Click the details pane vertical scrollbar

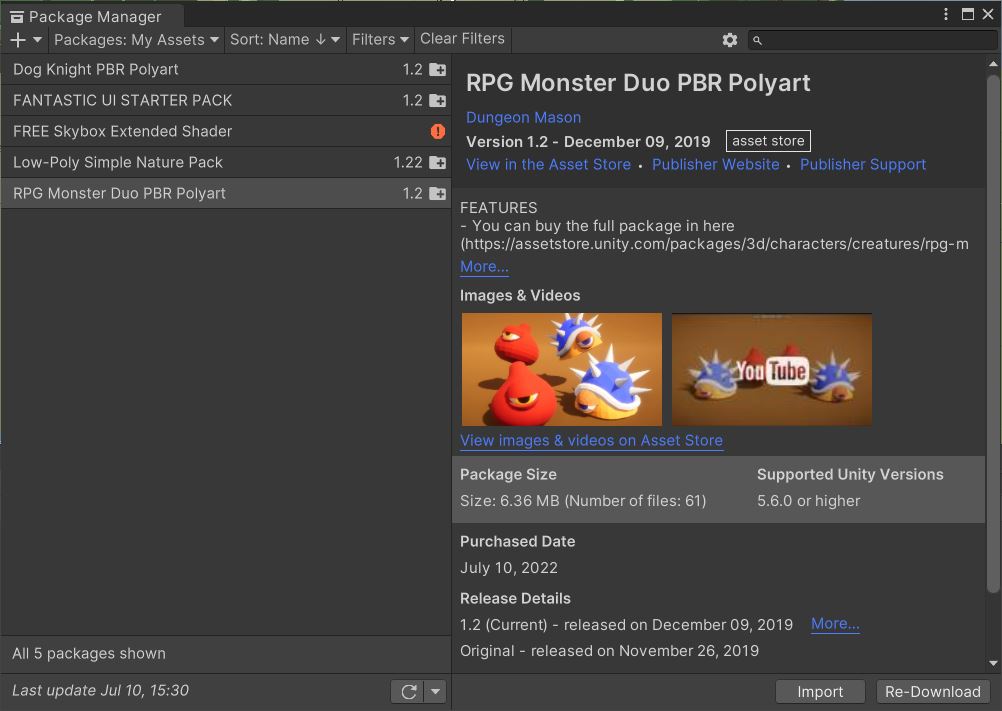tap(992, 332)
